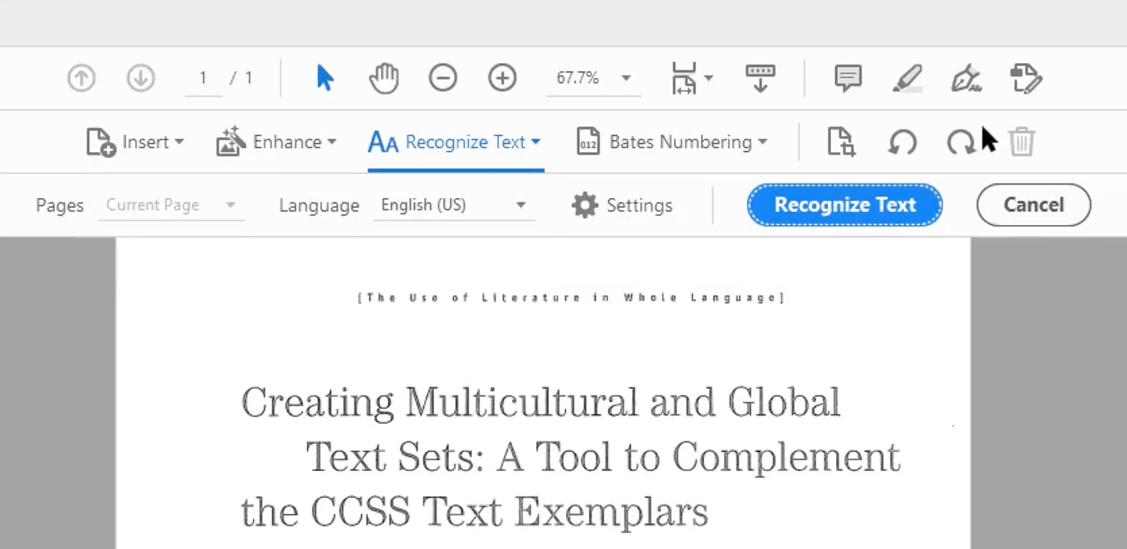
Task: Zoom in using the plus icon
Action: (502, 78)
